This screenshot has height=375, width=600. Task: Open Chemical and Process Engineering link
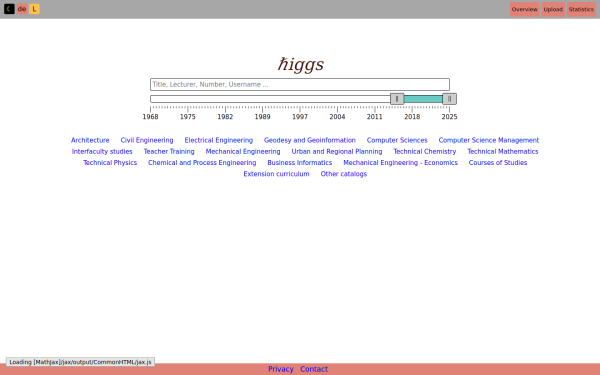(x=202, y=163)
